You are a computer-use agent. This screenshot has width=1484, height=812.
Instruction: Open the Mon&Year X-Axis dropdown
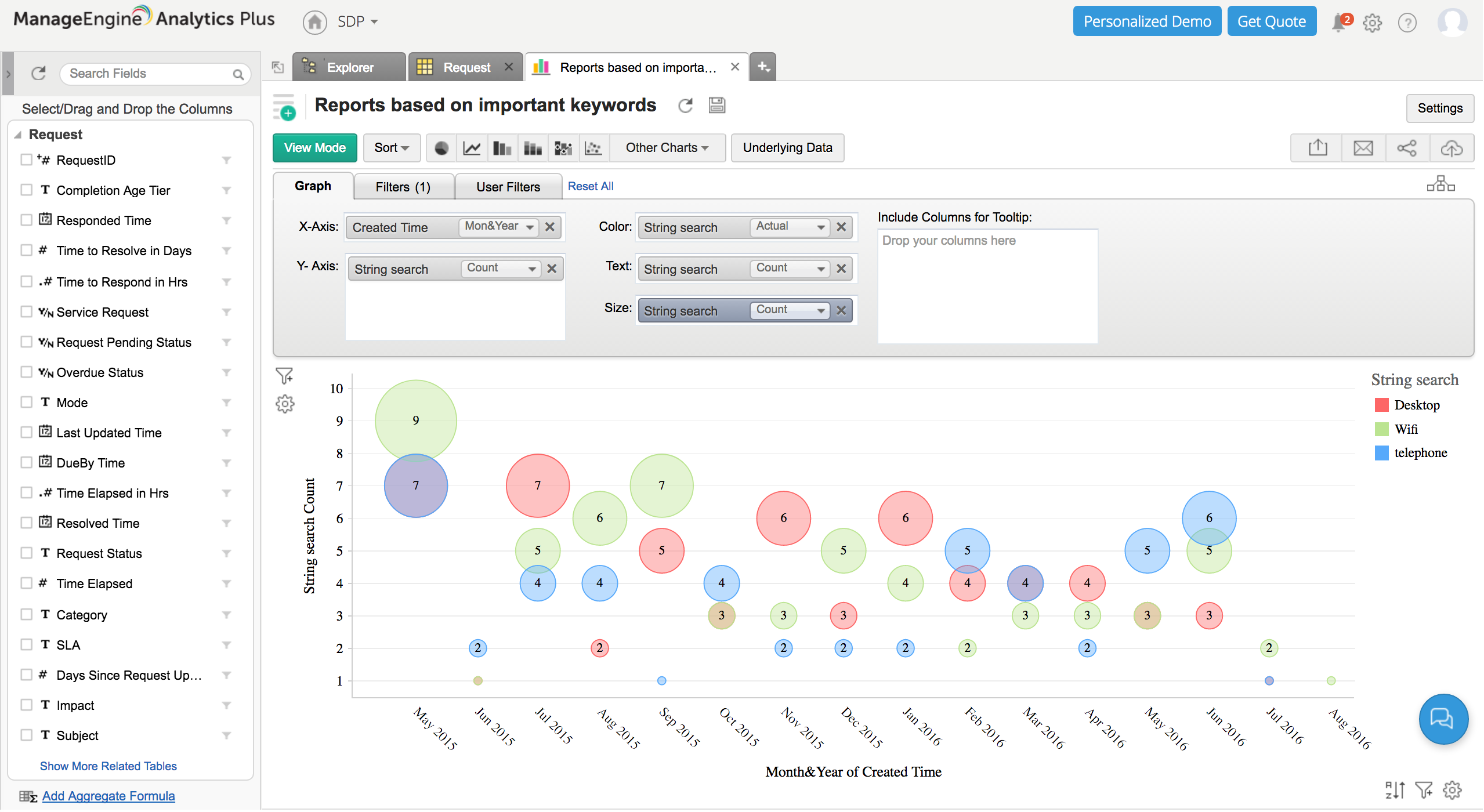498,227
